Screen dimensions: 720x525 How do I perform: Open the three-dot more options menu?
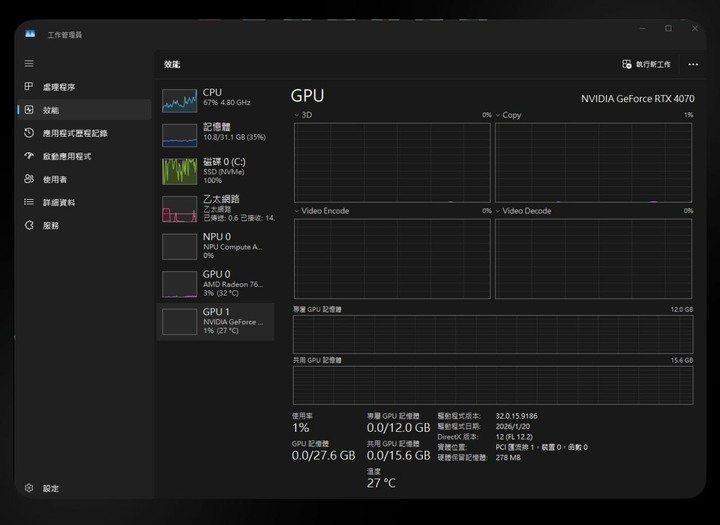click(x=693, y=64)
